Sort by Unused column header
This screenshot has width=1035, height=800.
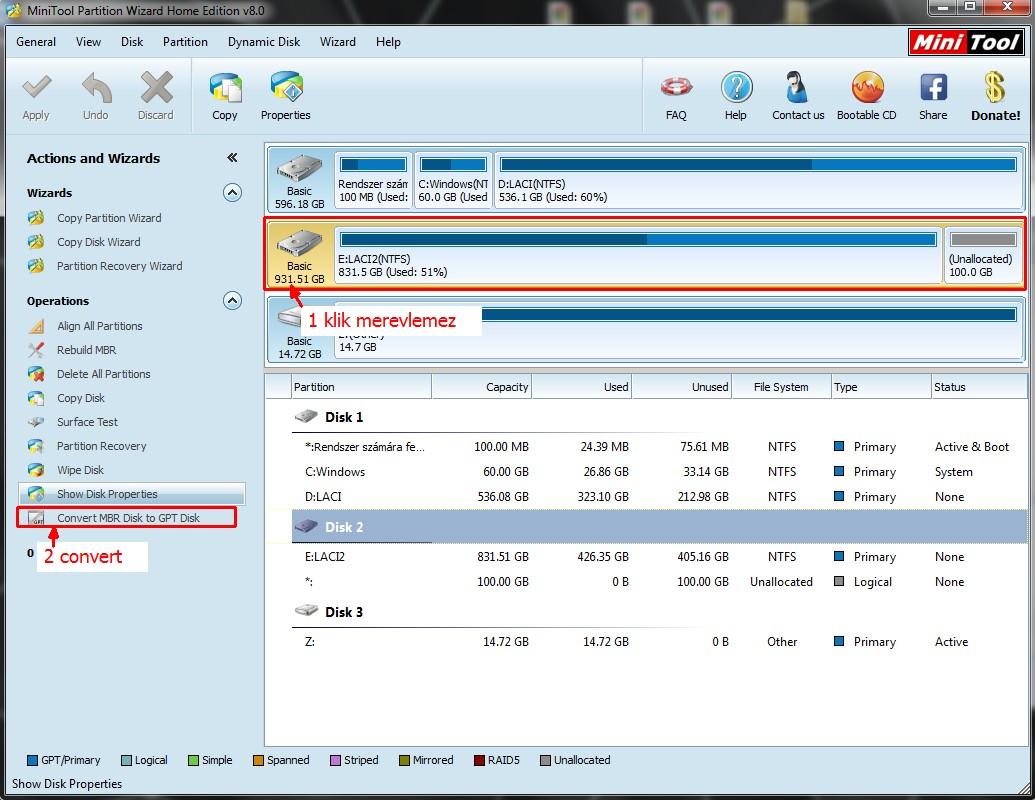pos(682,387)
